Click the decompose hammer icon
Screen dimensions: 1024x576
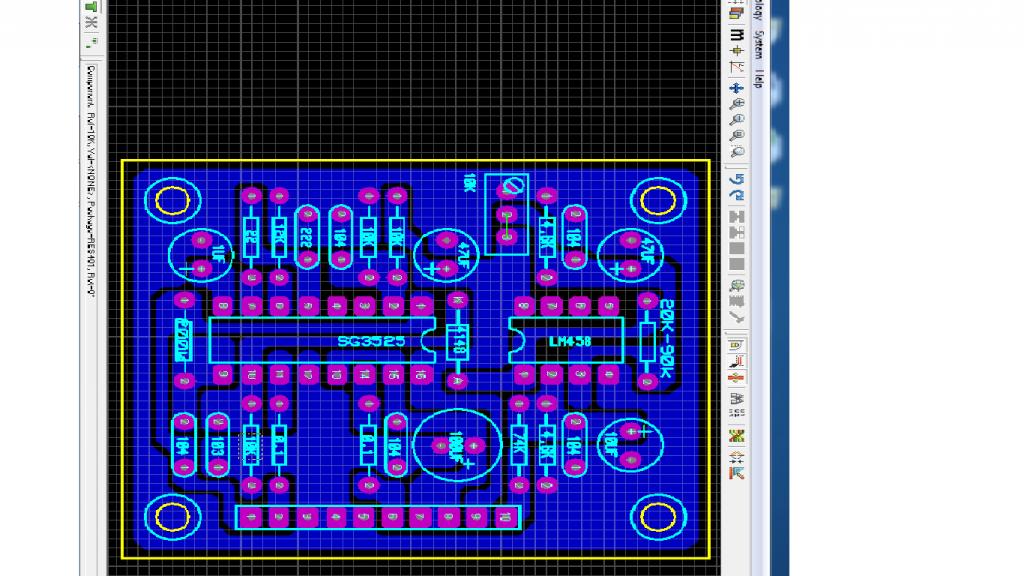click(x=737, y=317)
